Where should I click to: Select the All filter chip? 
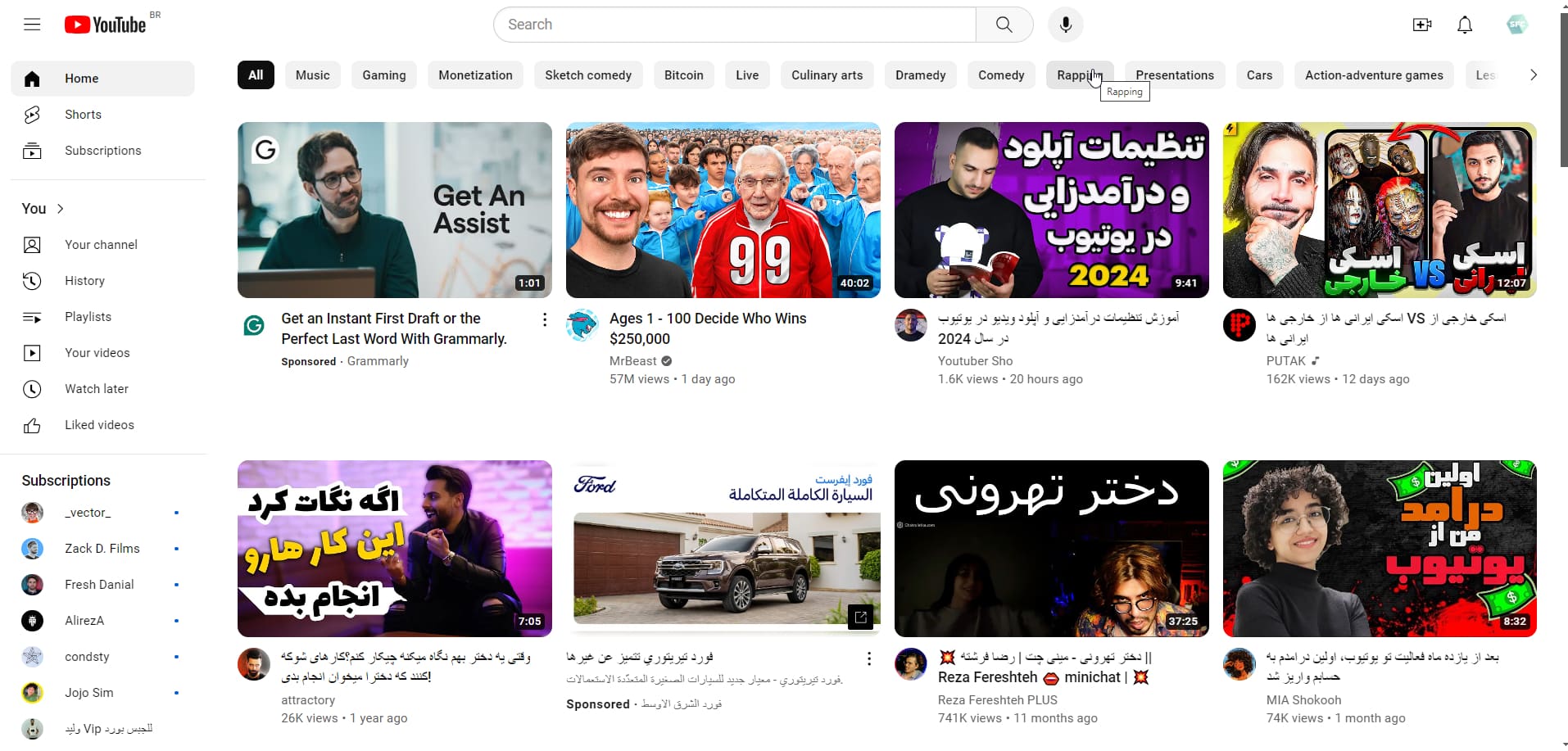[256, 75]
